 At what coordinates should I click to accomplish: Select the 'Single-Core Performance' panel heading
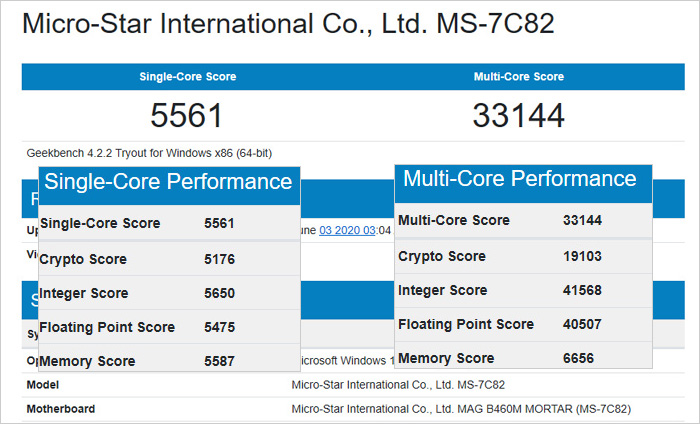pyautogui.click(x=168, y=182)
